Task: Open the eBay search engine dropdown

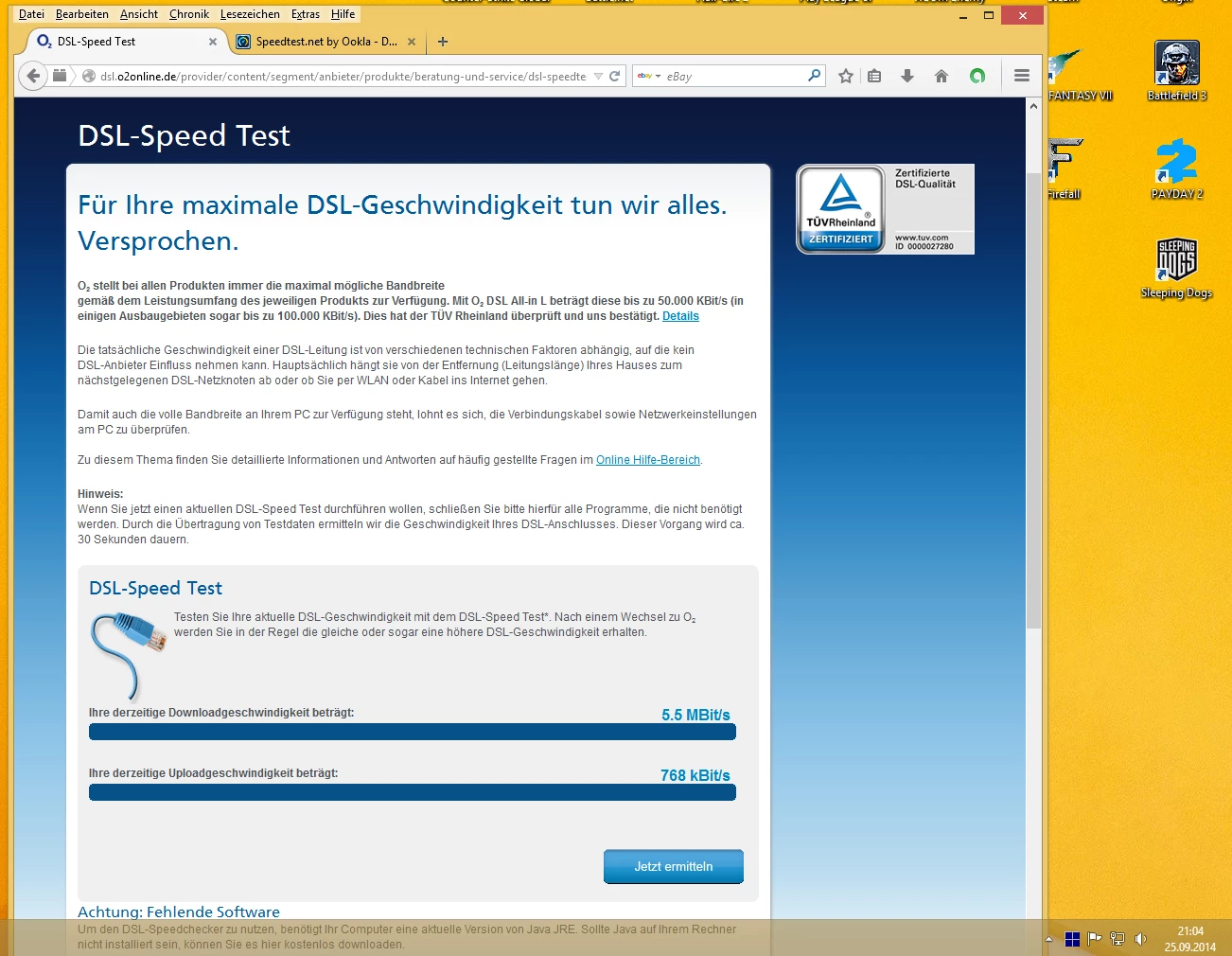Action: (649, 76)
